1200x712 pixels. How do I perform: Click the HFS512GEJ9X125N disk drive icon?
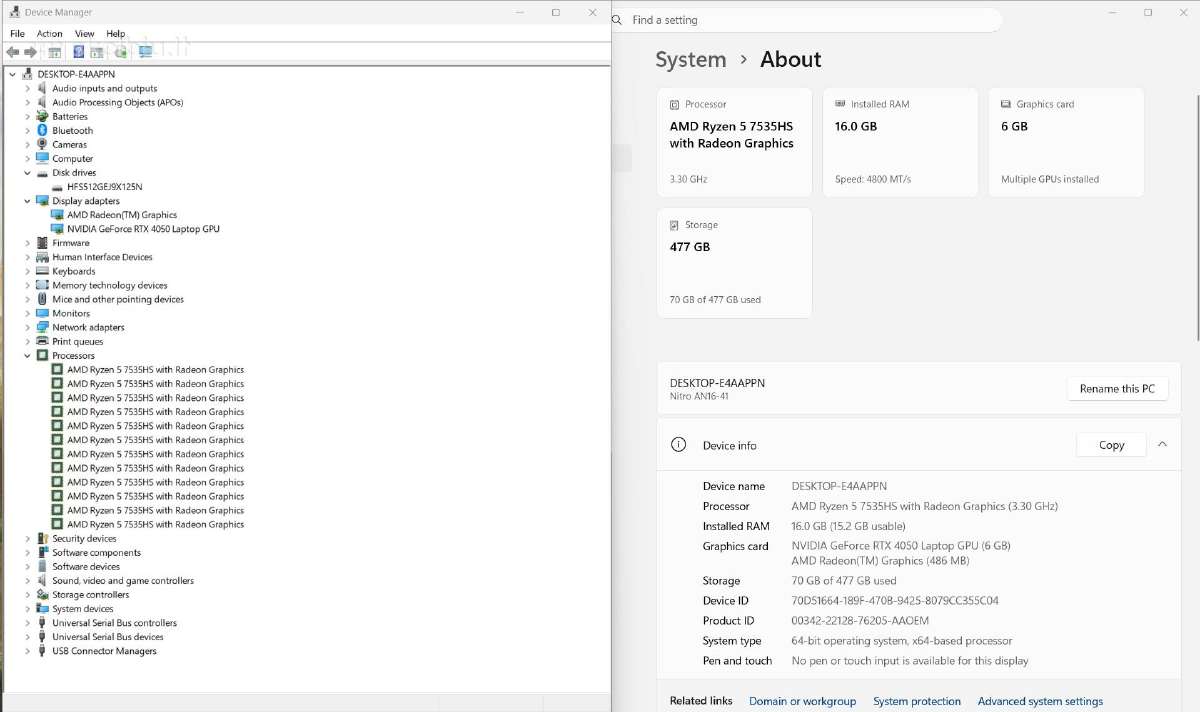point(57,186)
